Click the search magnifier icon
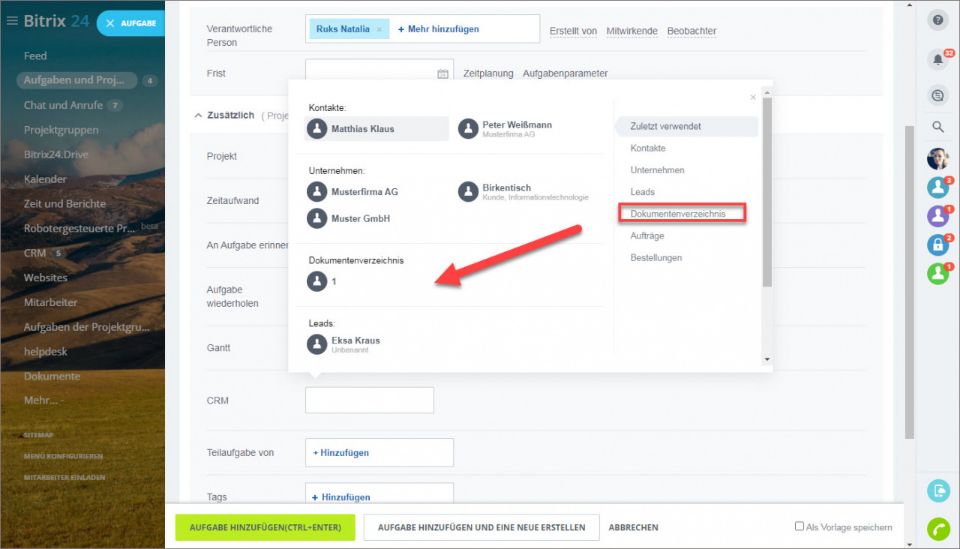The width and height of the screenshot is (960, 549). pos(938,127)
